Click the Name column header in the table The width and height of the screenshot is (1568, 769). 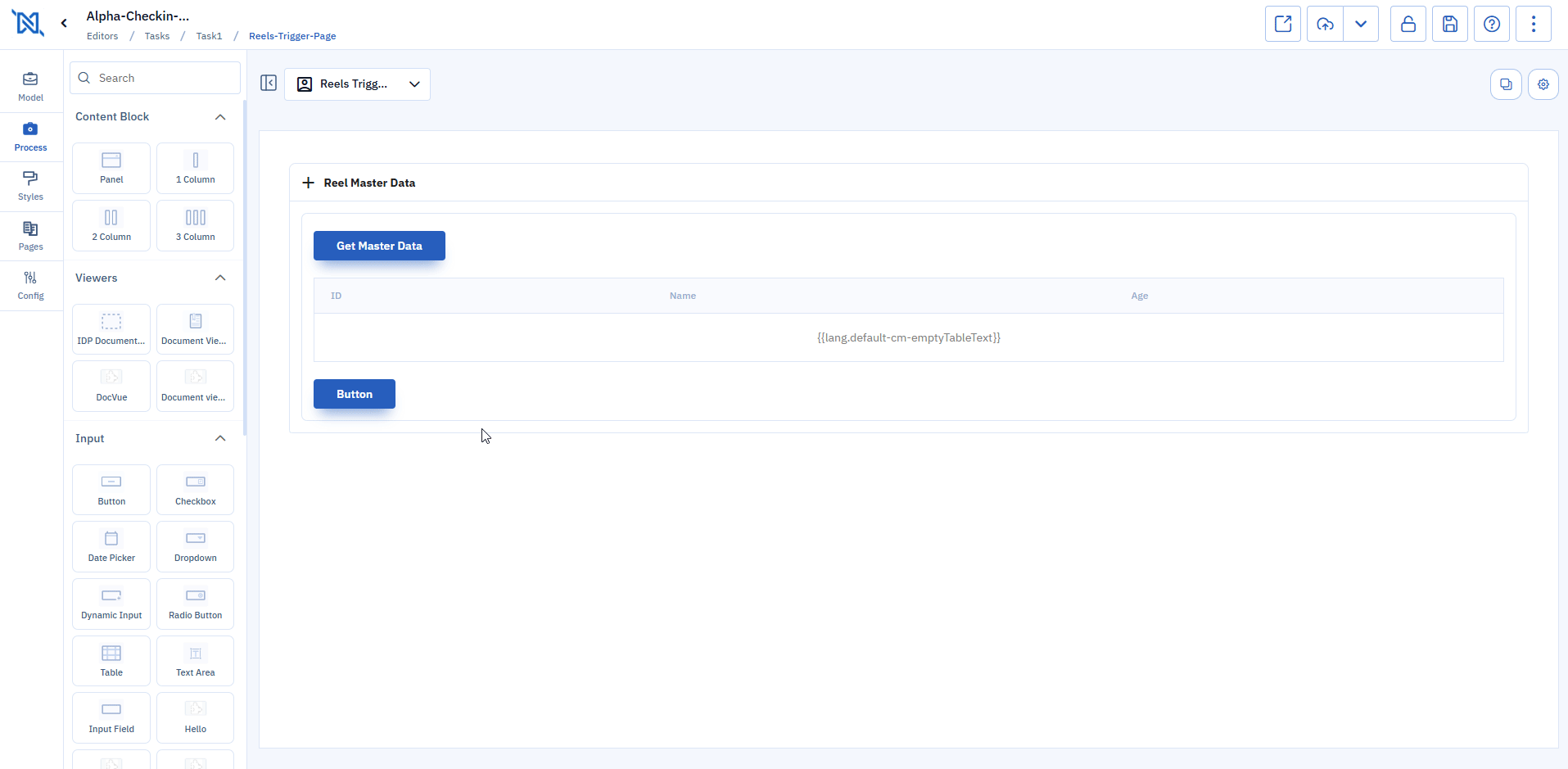pos(683,296)
